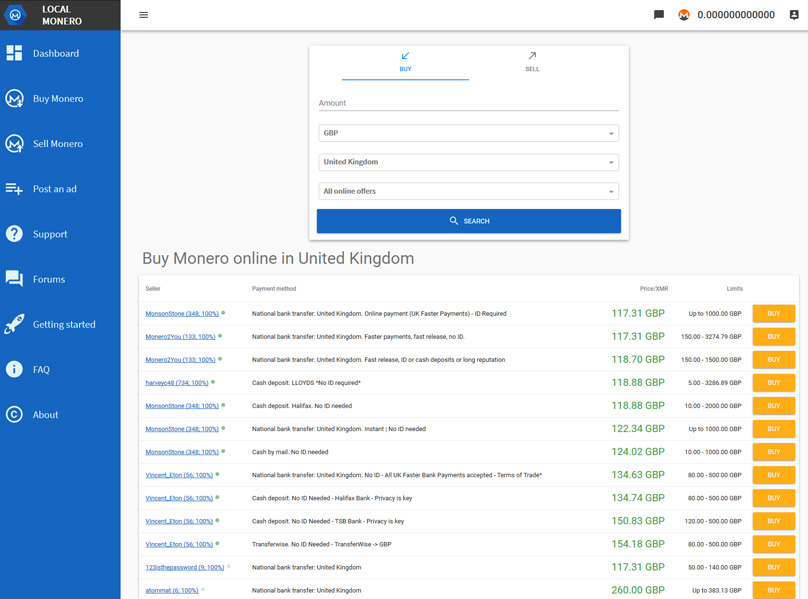The width and height of the screenshot is (808, 599).
Task: Click BUY for Halifax 118.88 GBP offer
Action: coord(773,406)
